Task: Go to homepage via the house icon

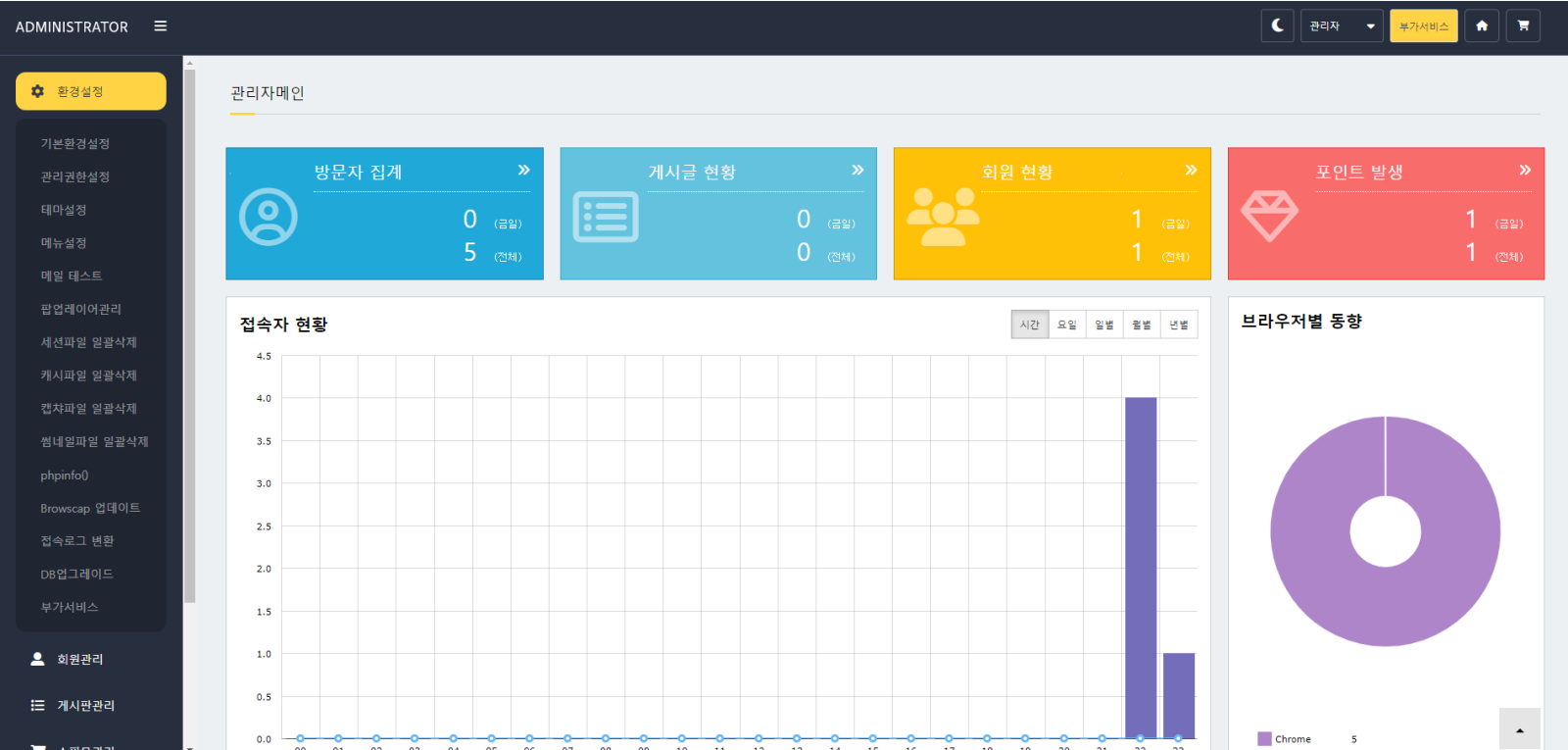Action: click(x=1482, y=26)
